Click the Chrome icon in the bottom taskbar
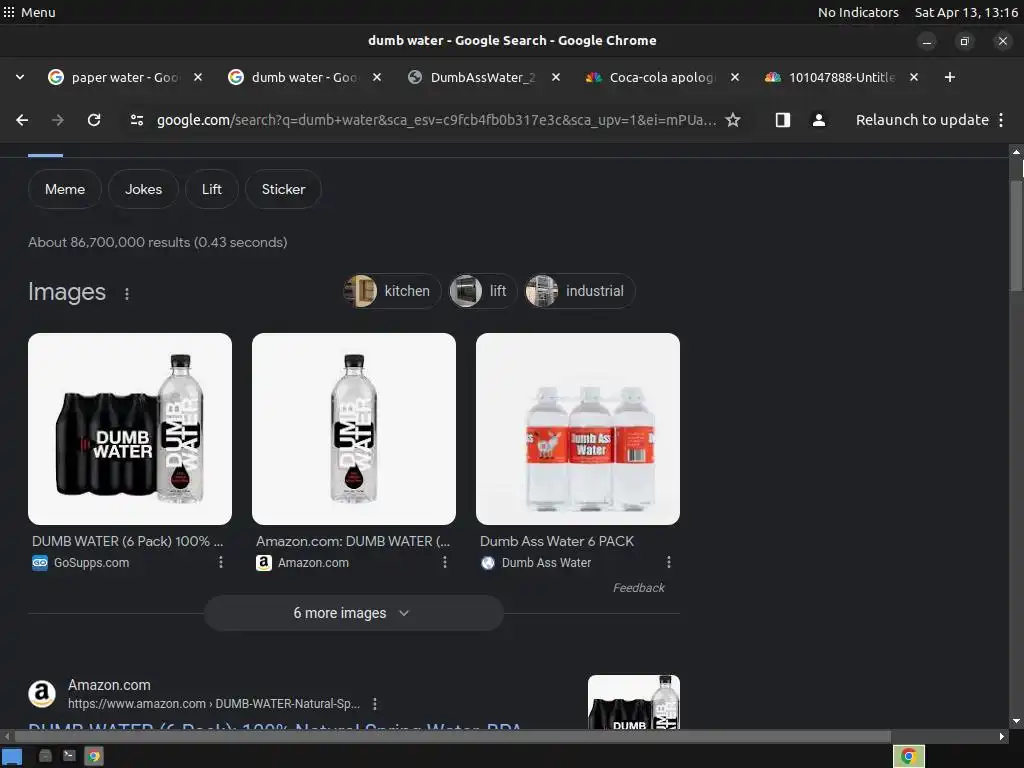 point(94,756)
